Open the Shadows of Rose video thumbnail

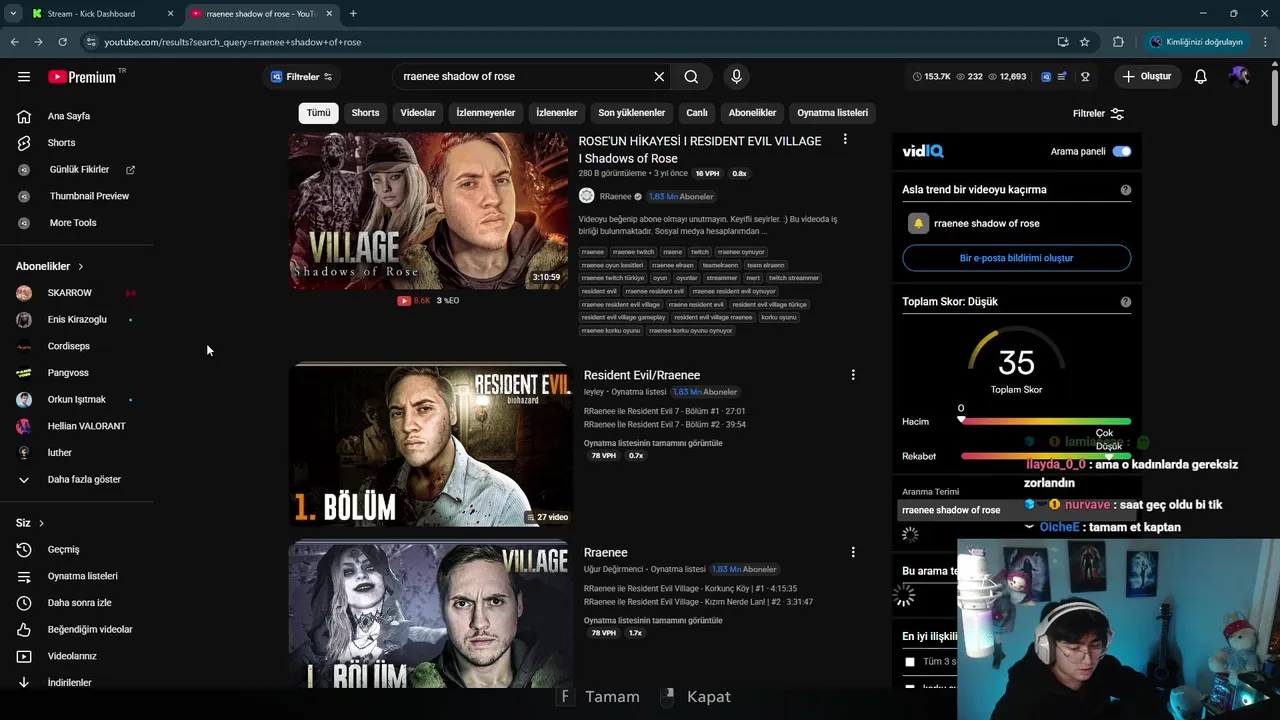[x=428, y=211]
